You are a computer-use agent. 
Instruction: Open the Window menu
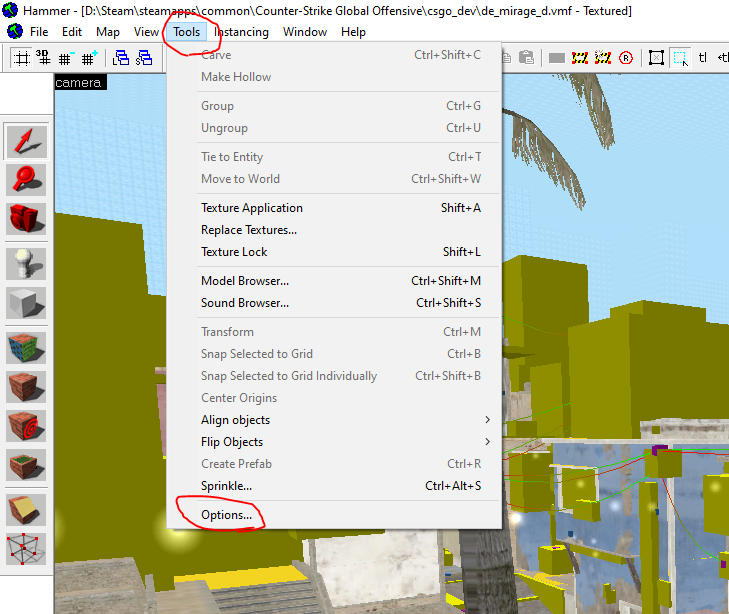click(305, 32)
